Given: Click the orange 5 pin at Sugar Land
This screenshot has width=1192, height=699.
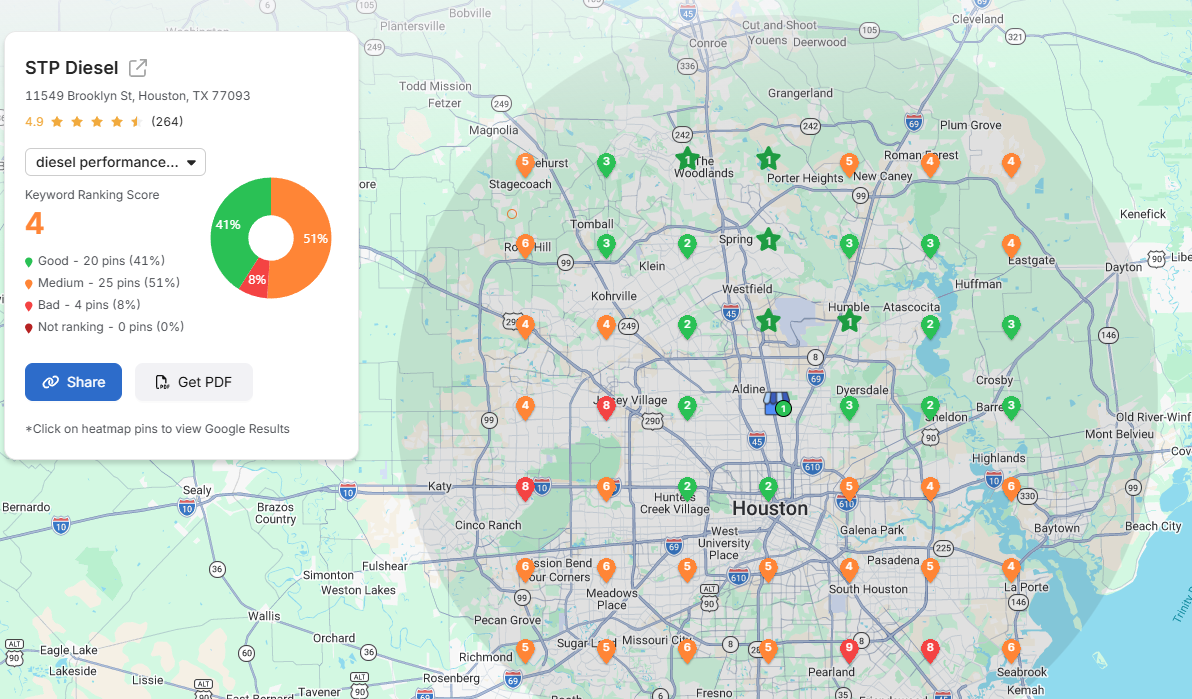Looking at the screenshot, I should [606, 650].
